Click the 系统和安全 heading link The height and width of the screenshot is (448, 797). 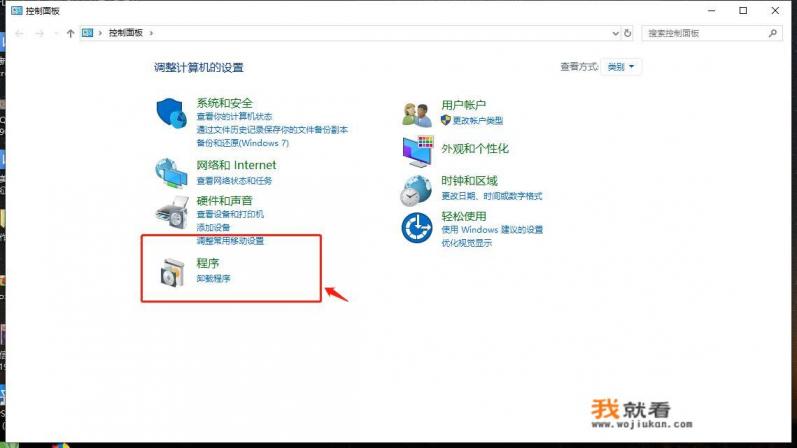point(224,103)
